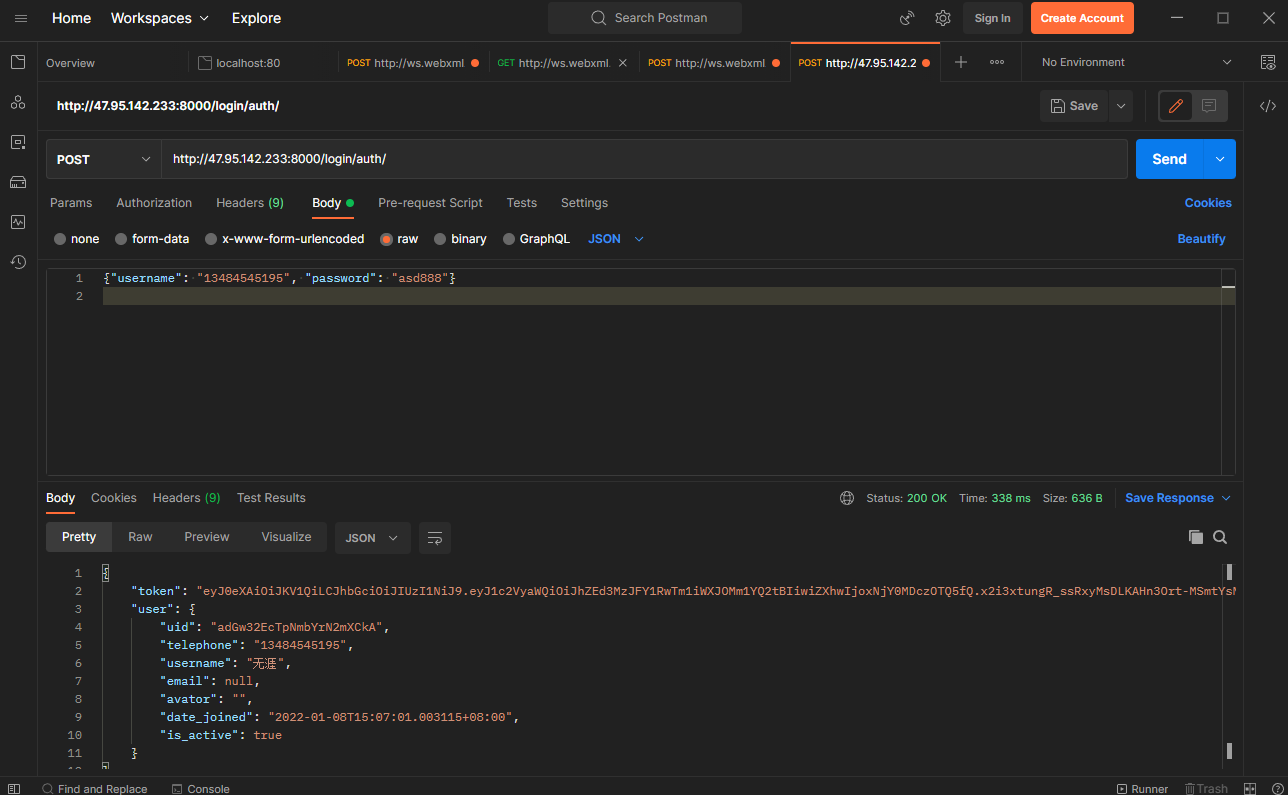
Task: Copy response using the copy icon
Action: [1195, 537]
